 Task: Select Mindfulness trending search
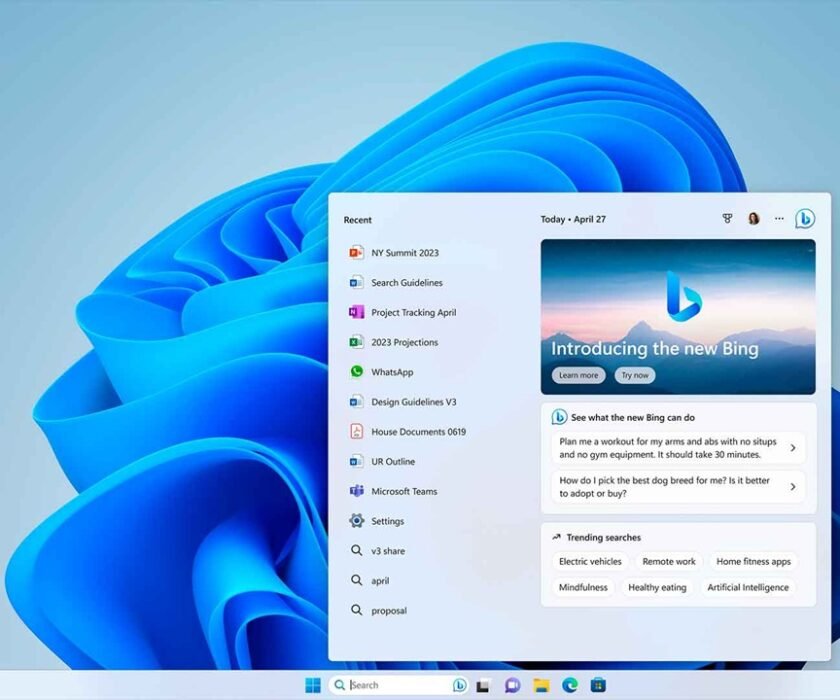coord(583,587)
